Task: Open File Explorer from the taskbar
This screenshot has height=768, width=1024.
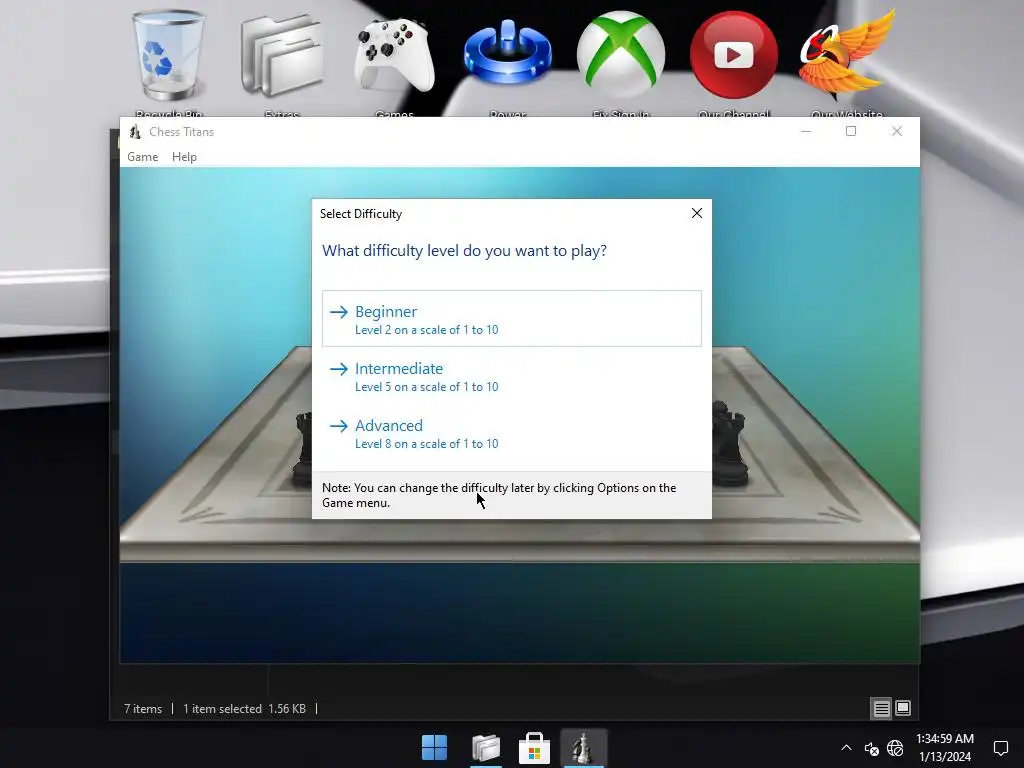Action: (486, 748)
